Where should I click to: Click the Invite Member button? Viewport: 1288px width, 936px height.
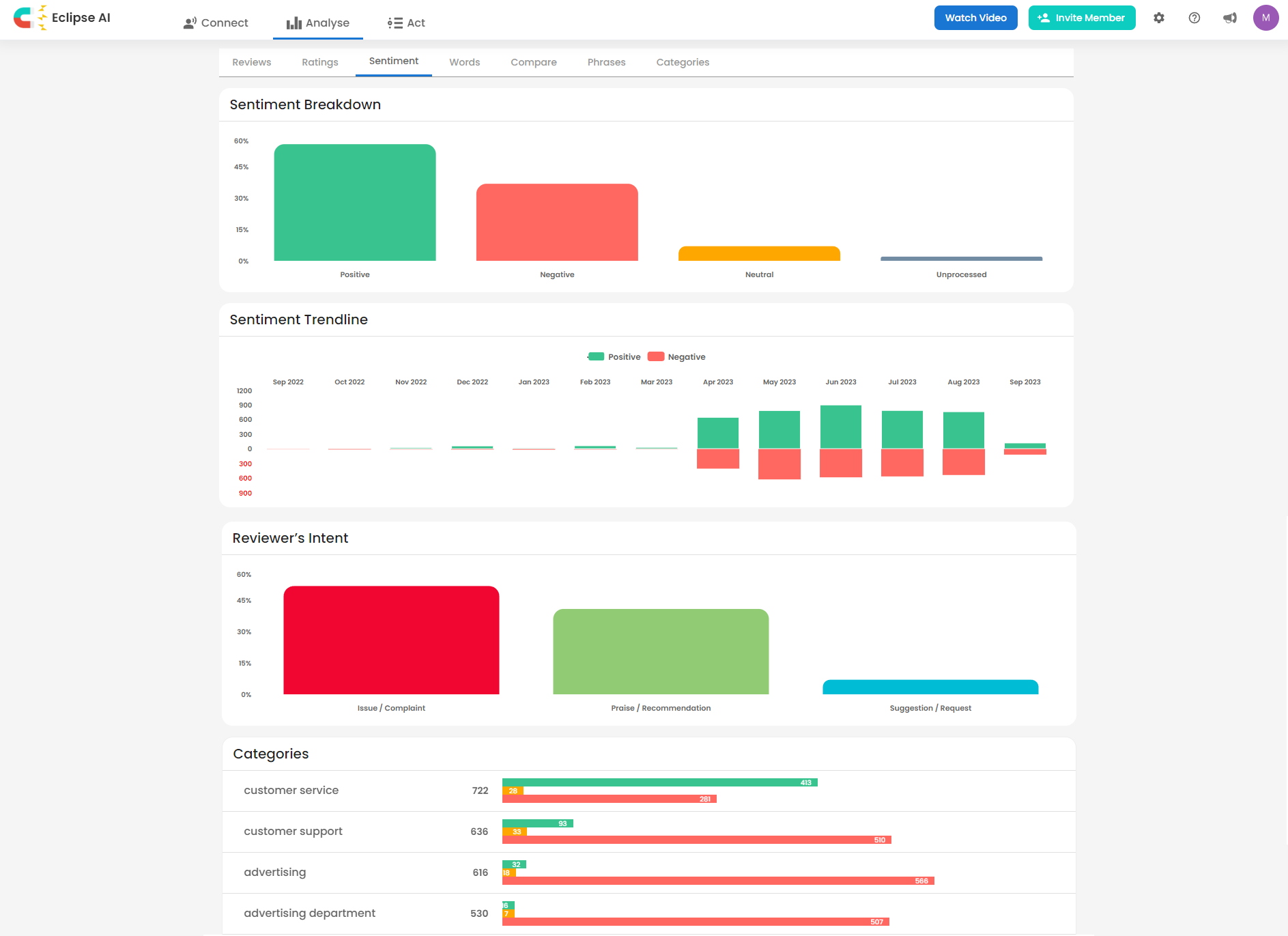click(x=1082, y=18)
